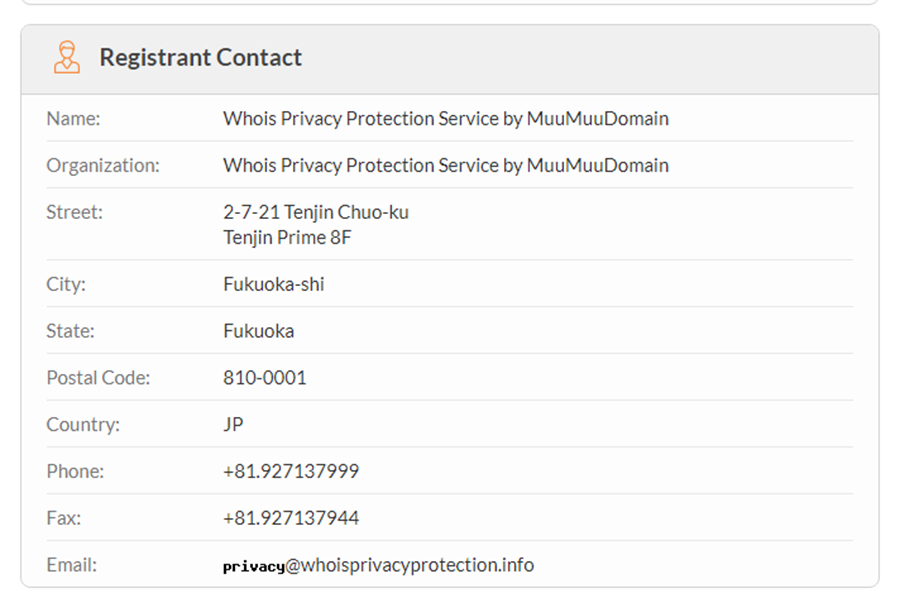900x598 pixels.
Task: Click the postal code 810-0001
Action: click(x=265, y=378)
